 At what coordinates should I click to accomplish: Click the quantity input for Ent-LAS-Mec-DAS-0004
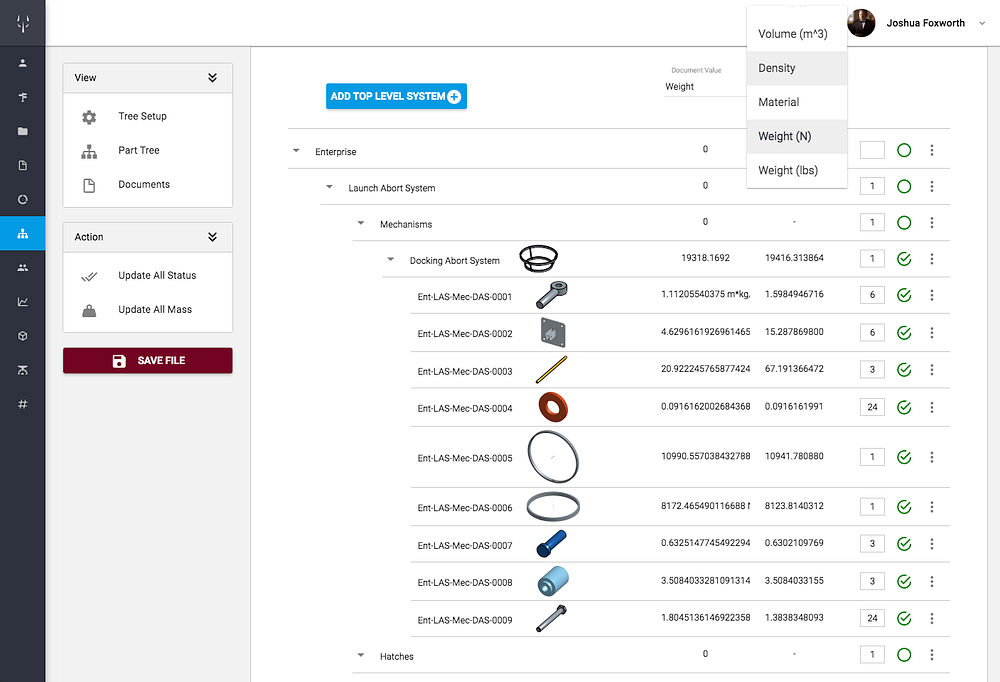871,407
